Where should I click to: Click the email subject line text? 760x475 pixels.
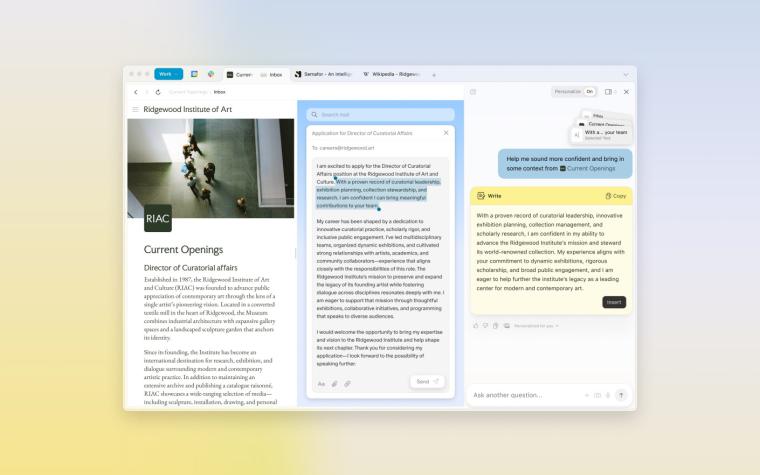362,133
